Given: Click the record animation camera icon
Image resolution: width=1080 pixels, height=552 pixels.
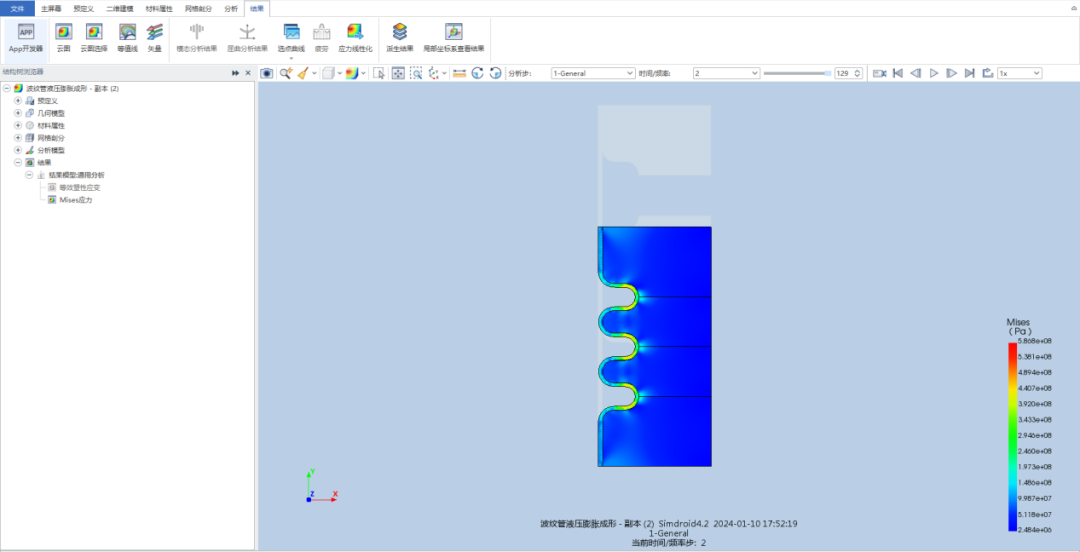Looking at the screenshot, I should [x=879, y=73].
